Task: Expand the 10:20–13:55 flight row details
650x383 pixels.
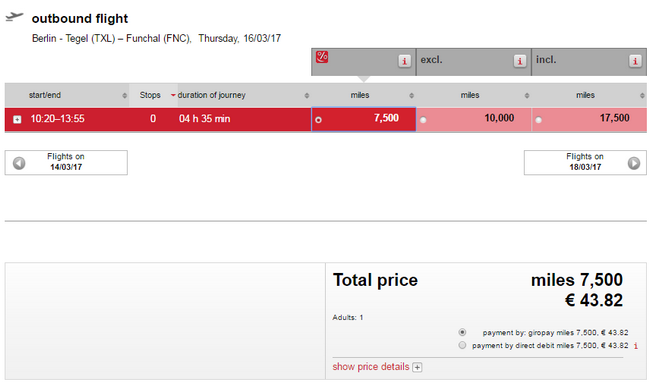Action: [17, 119]
